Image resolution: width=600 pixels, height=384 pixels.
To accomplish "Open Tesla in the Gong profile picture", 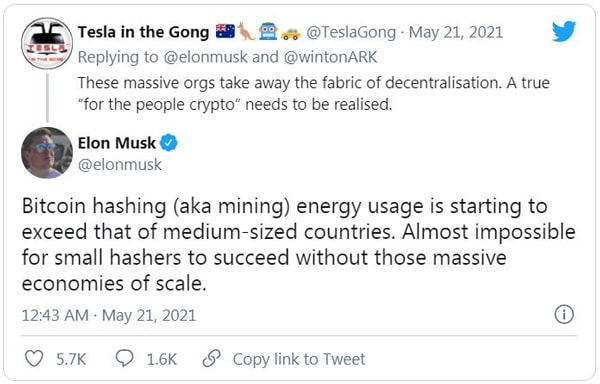I will (47, 43).
